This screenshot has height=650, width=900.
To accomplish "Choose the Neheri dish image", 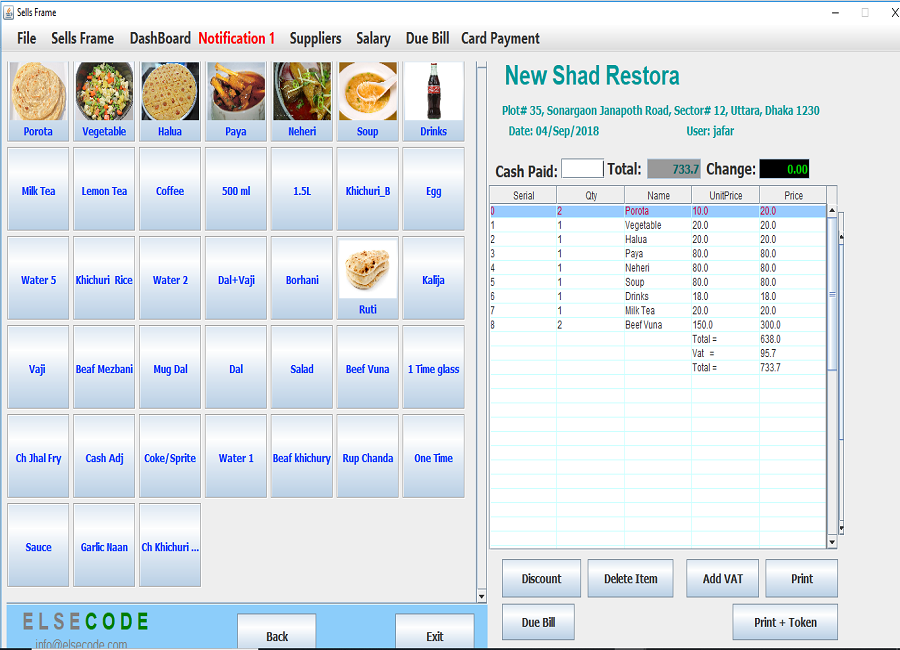I will (302, 92).
